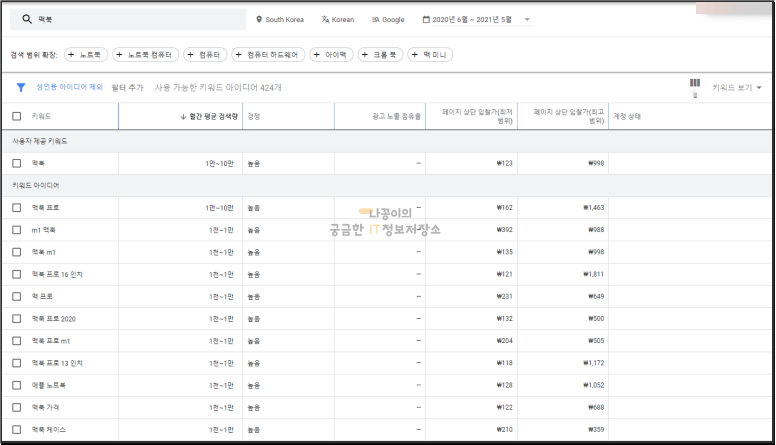Check the checkbox for 맥북 가격 row
This screenshot has height=445, width=776.
pyautogui.click(x=17, y=407)
